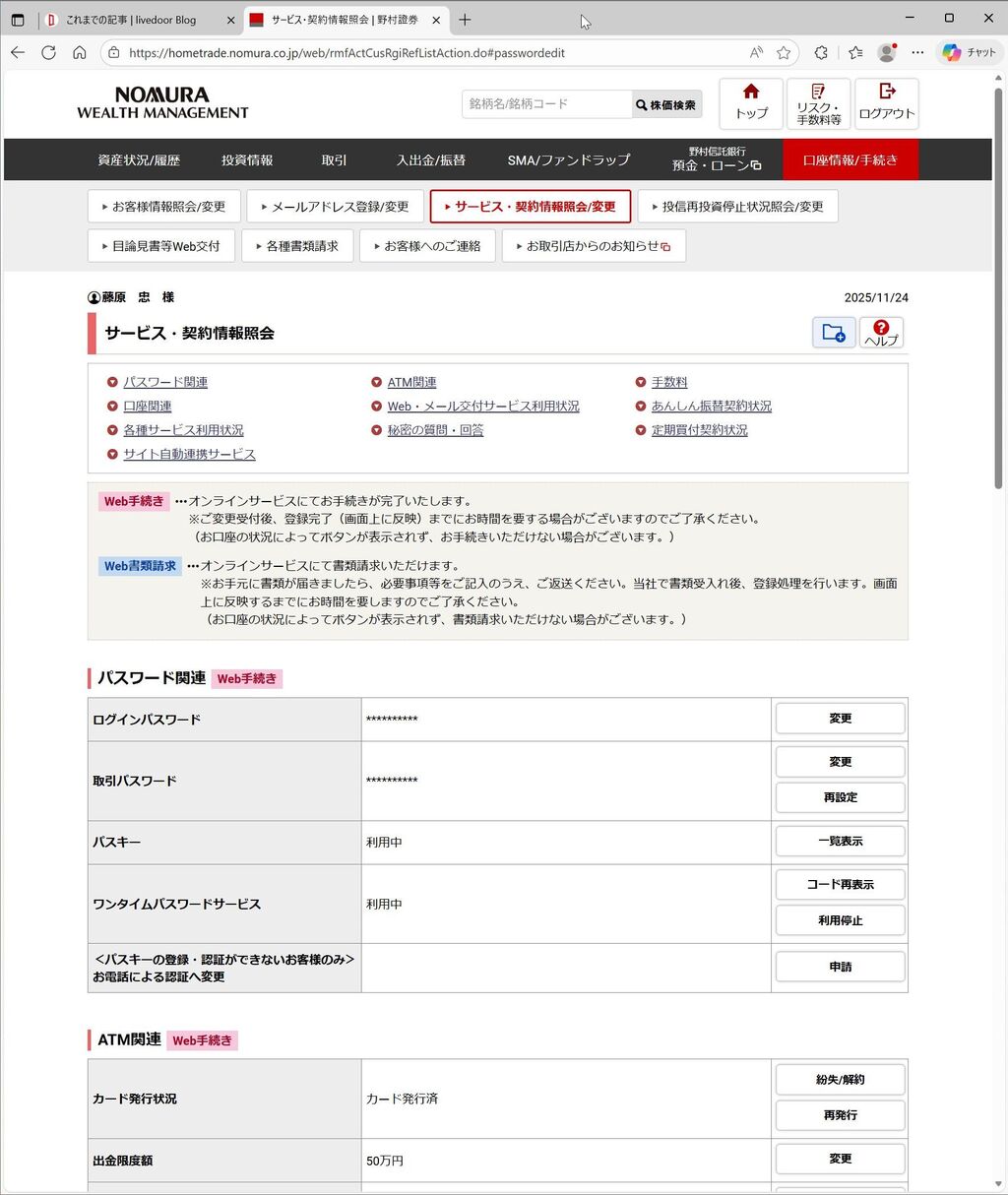Jump to パスワード関連 section link
Screen dimensions: 1008x1195
[165, 382]
